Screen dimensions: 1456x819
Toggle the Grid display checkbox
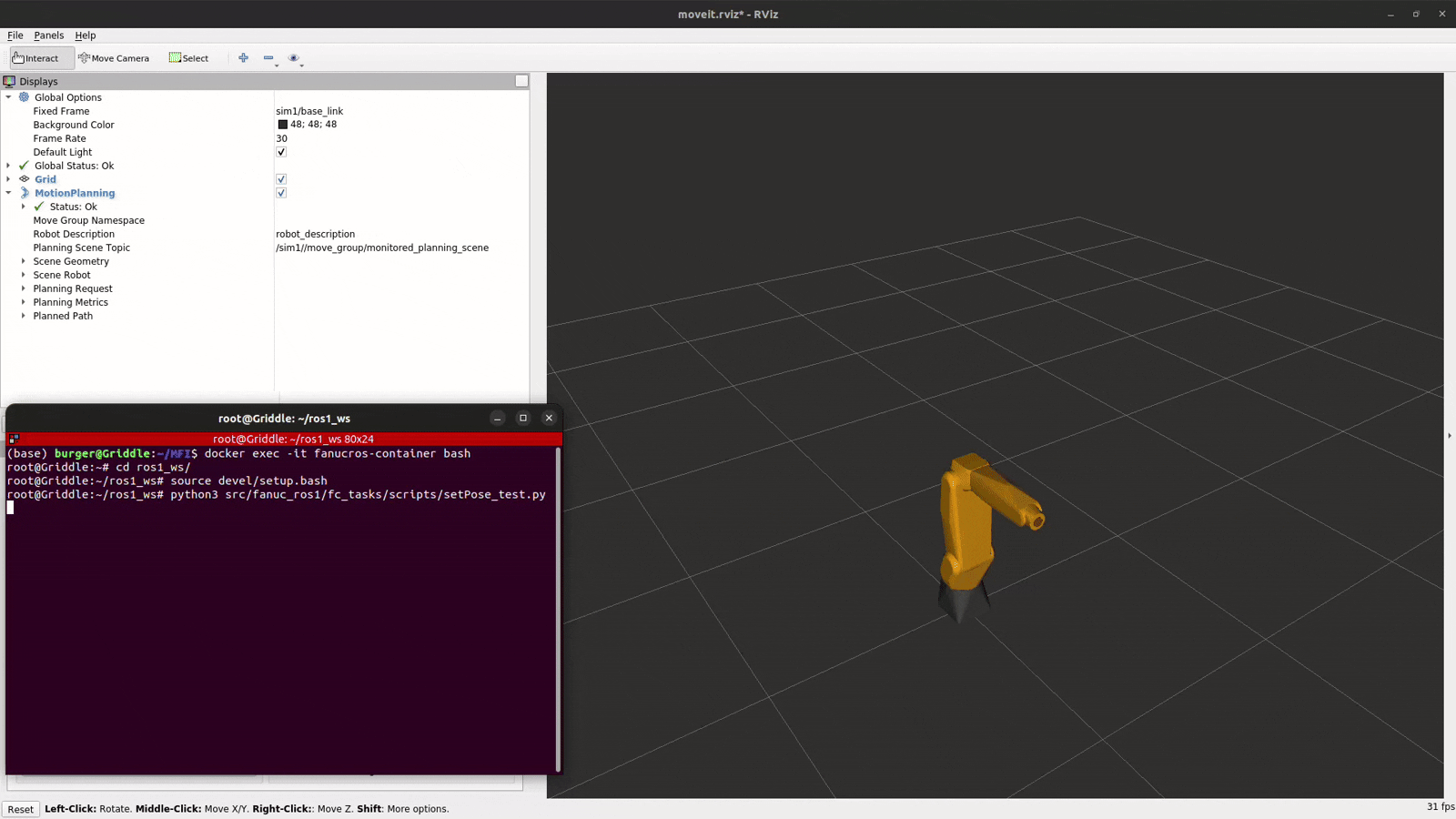click(x=281, y=179)
